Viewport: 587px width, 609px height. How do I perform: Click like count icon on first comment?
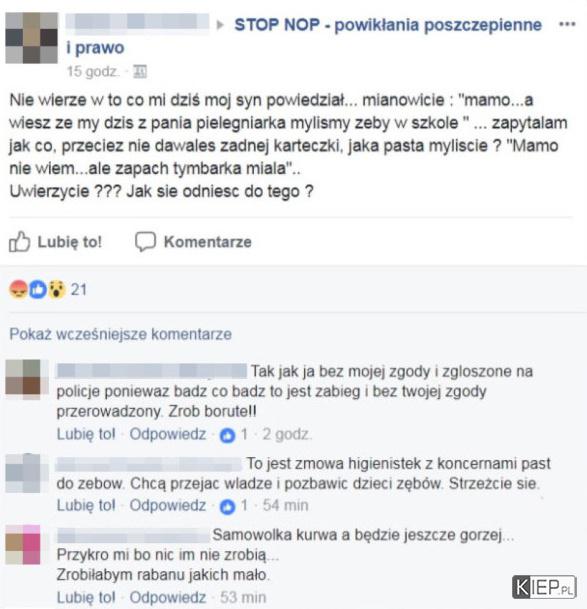pos(227,435)
